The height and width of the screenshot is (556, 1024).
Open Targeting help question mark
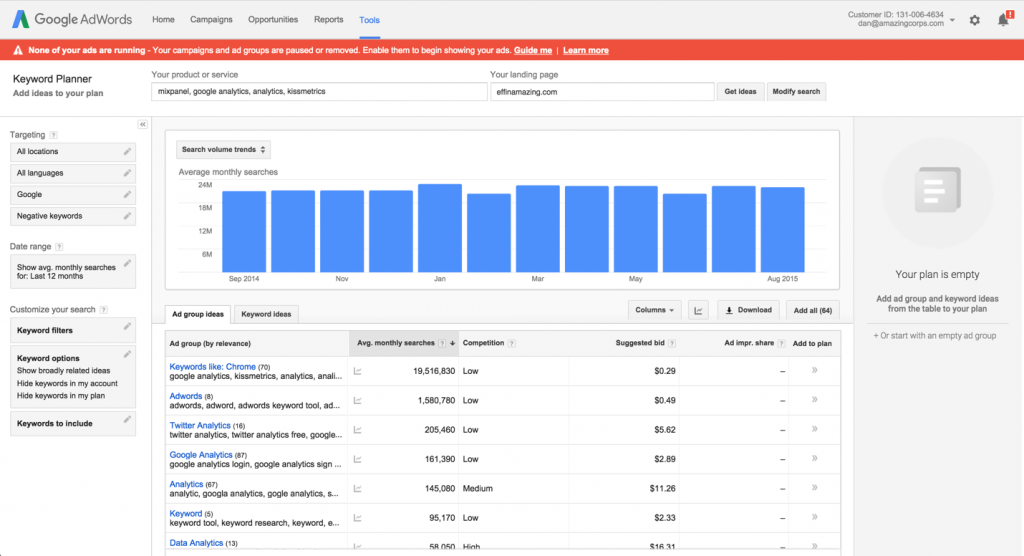point(54,135)
